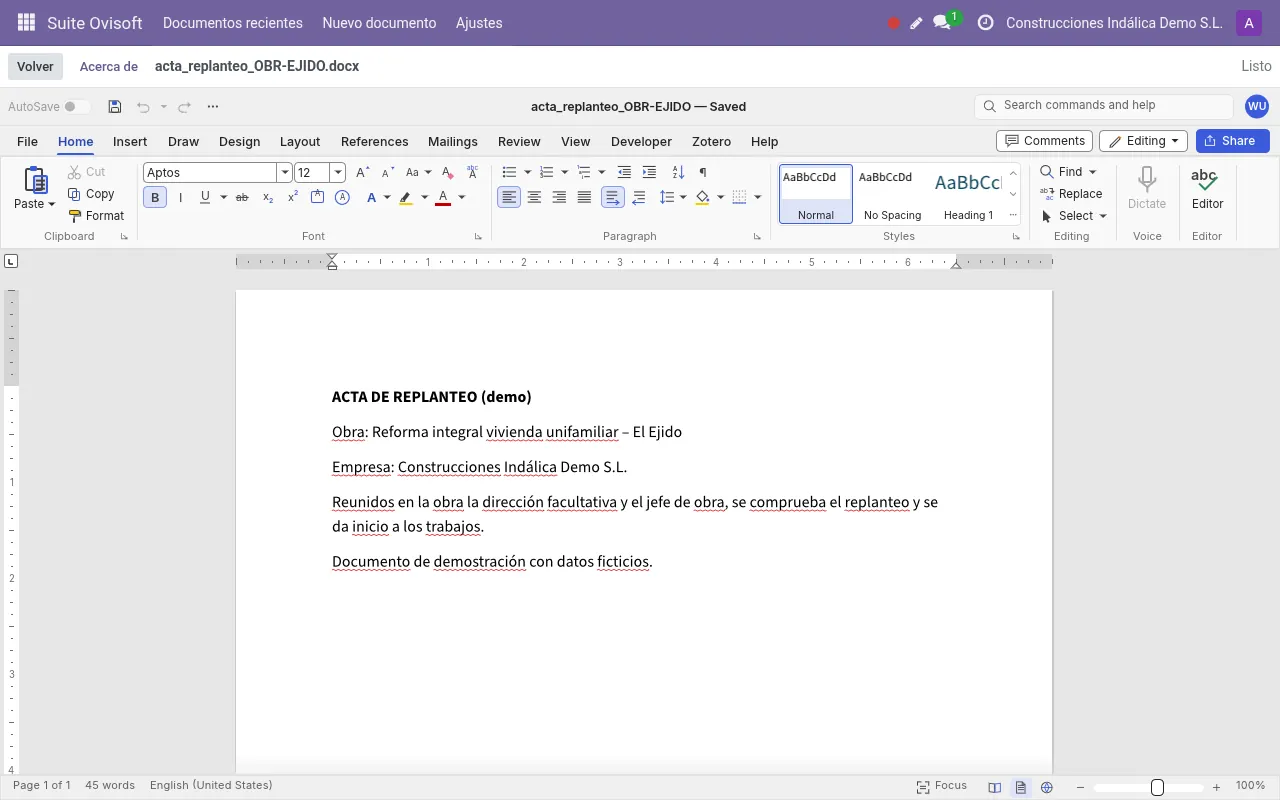Select the Heading 1 style thumbnail
Screen dimensions: 1280x800
968,193
